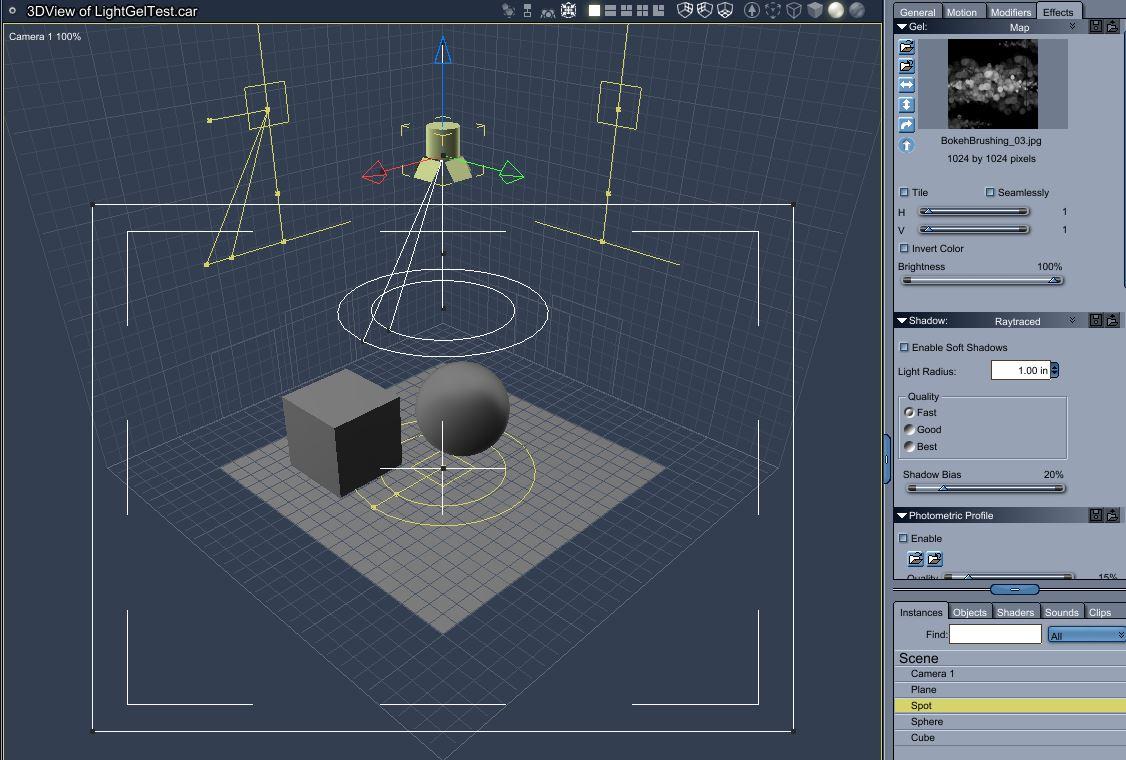1126x760 pixels.
Task: Toggle the second working box plane
Action: coord(704,11)
